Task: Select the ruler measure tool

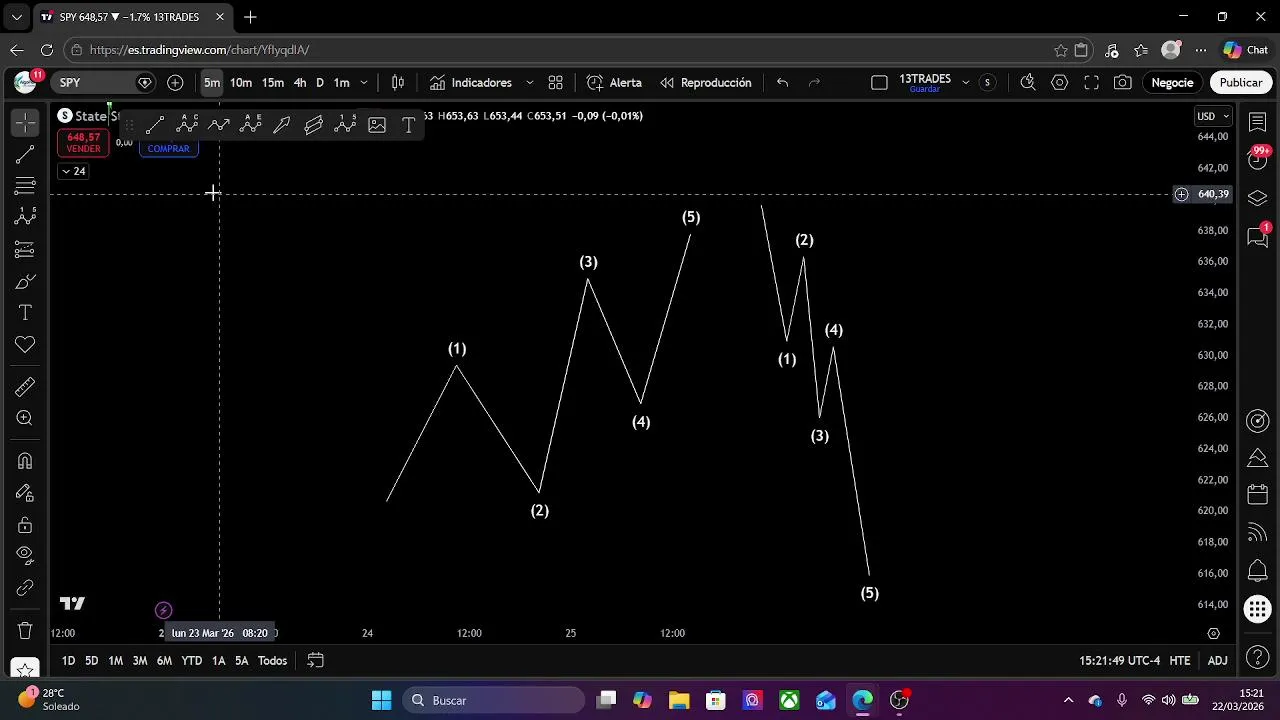Action: 25,386
